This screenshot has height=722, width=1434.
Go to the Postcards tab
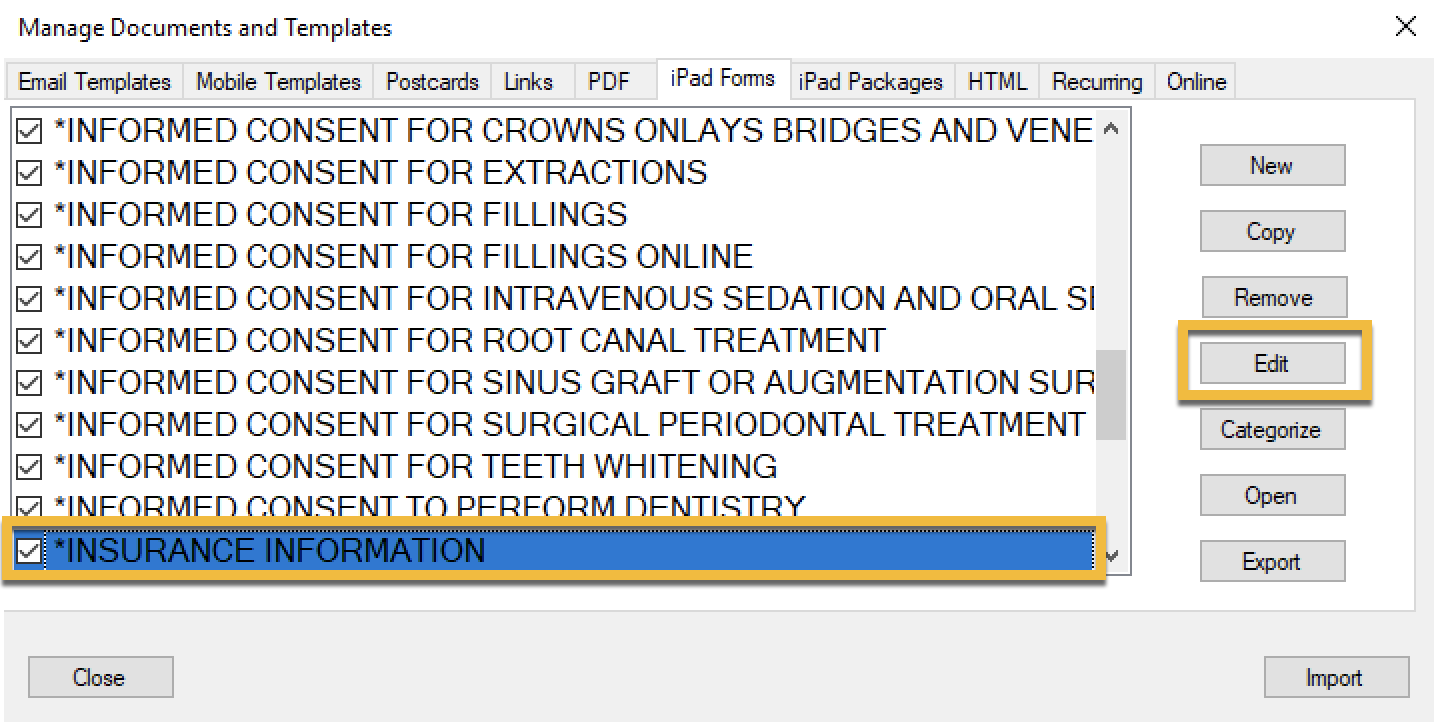(x=433, y=82)
